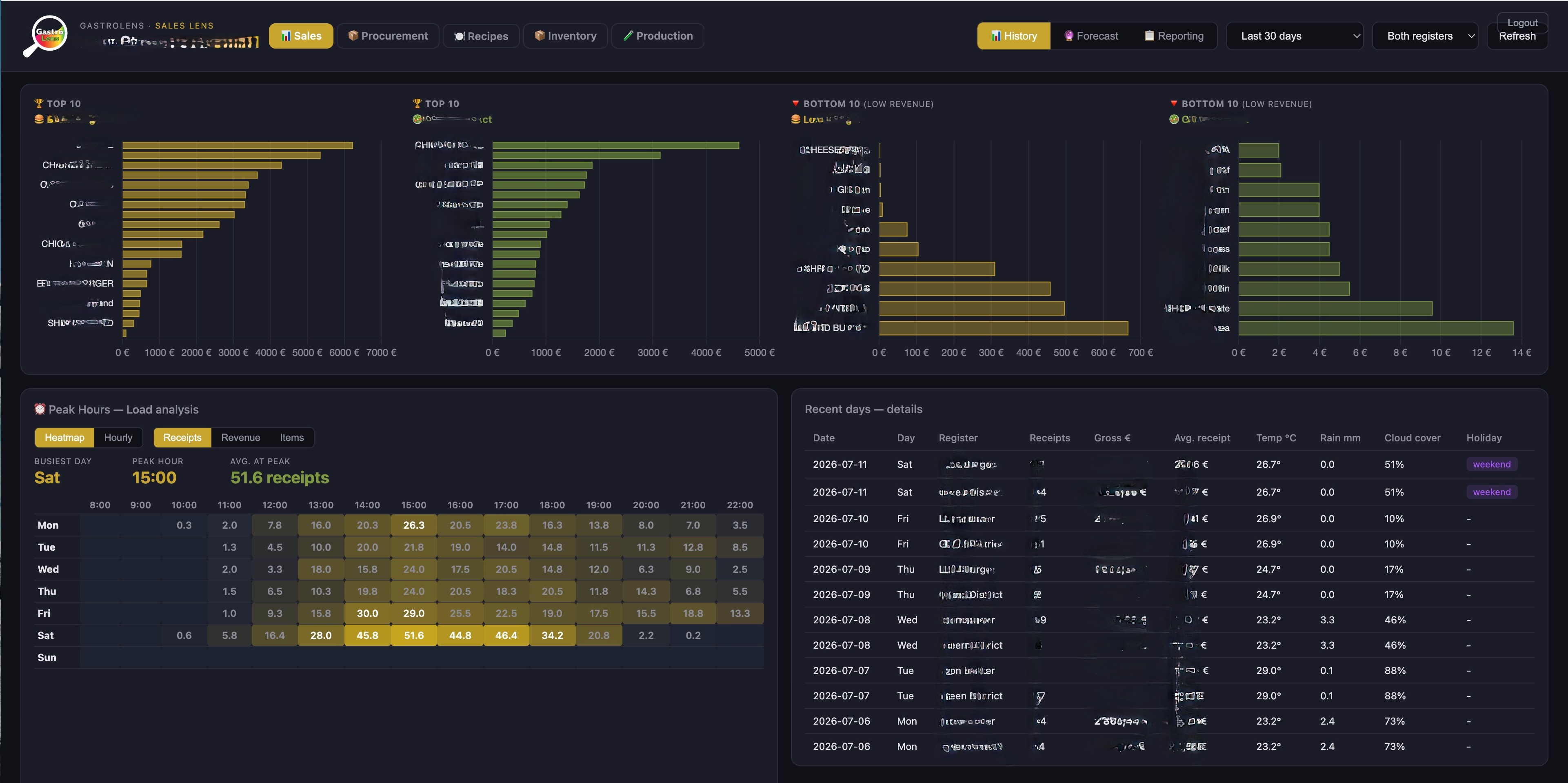Open the Both registers dropdown
The width and height of the screenshot is (1568, 783).
tap(1425, 36)
